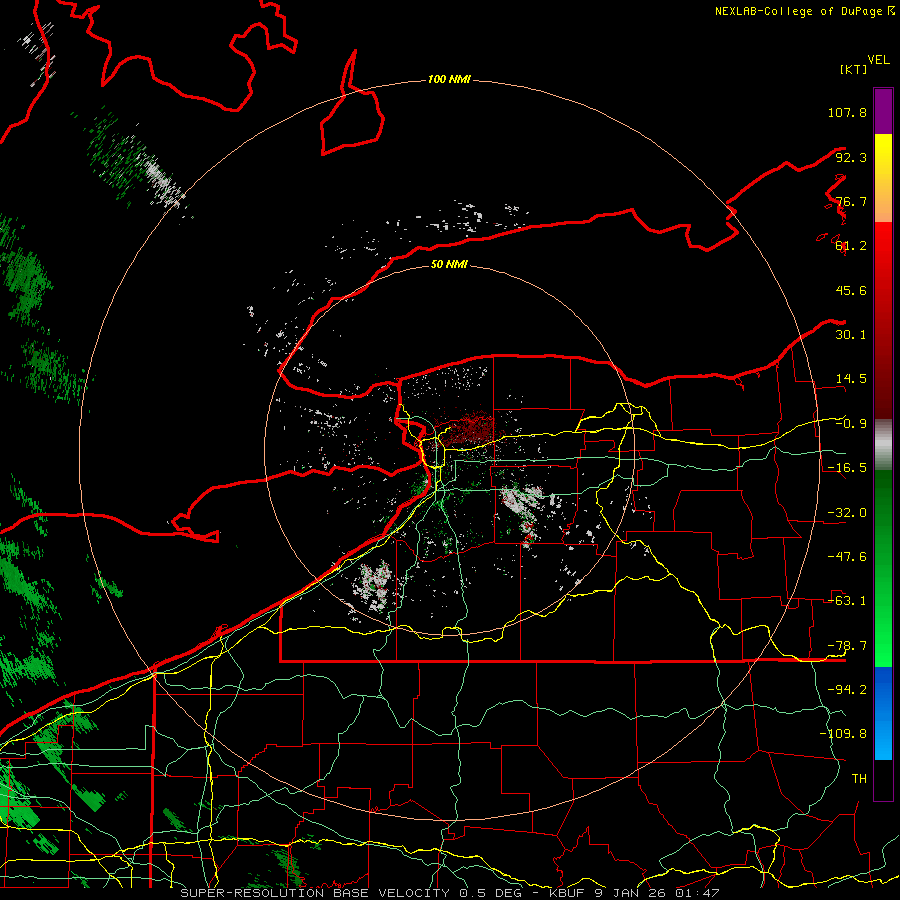Screen dimensions: 900x900
Task: Click the 100 NMI range ring label
Action: click(449, 79)
